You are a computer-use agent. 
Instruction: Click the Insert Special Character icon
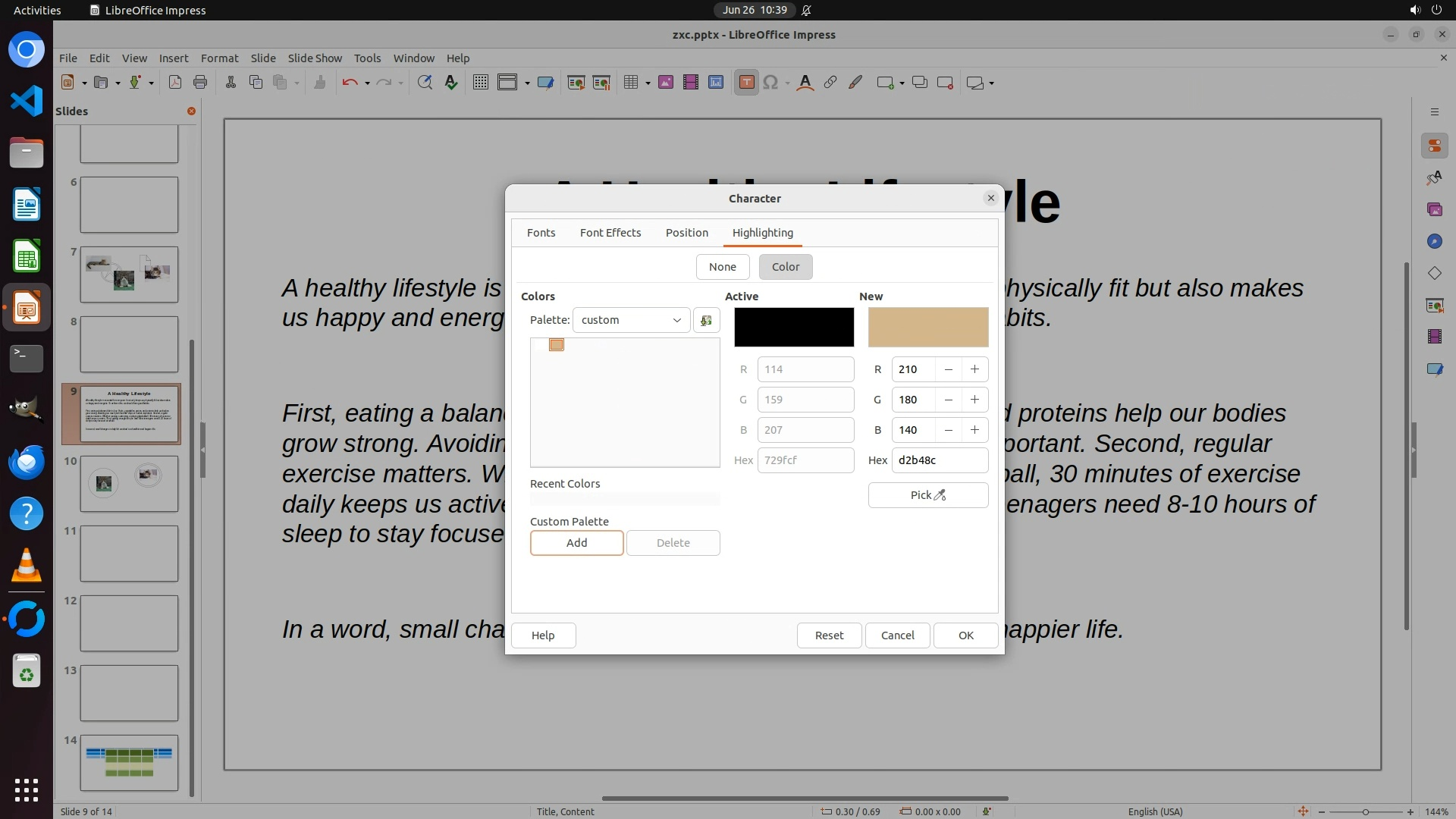click(770, 83)
